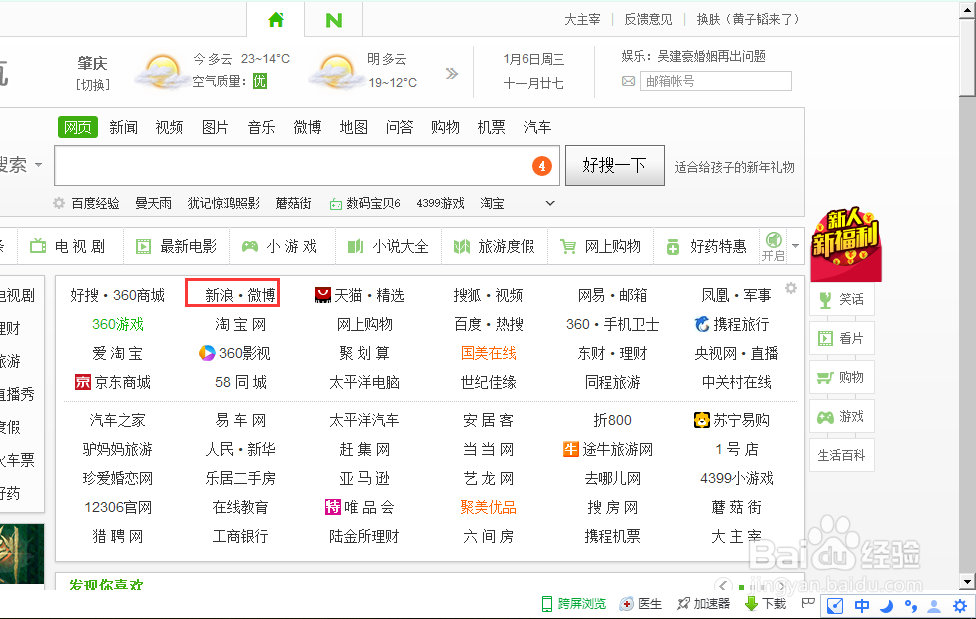Open 加速器 rocket tool

(703, 603)
